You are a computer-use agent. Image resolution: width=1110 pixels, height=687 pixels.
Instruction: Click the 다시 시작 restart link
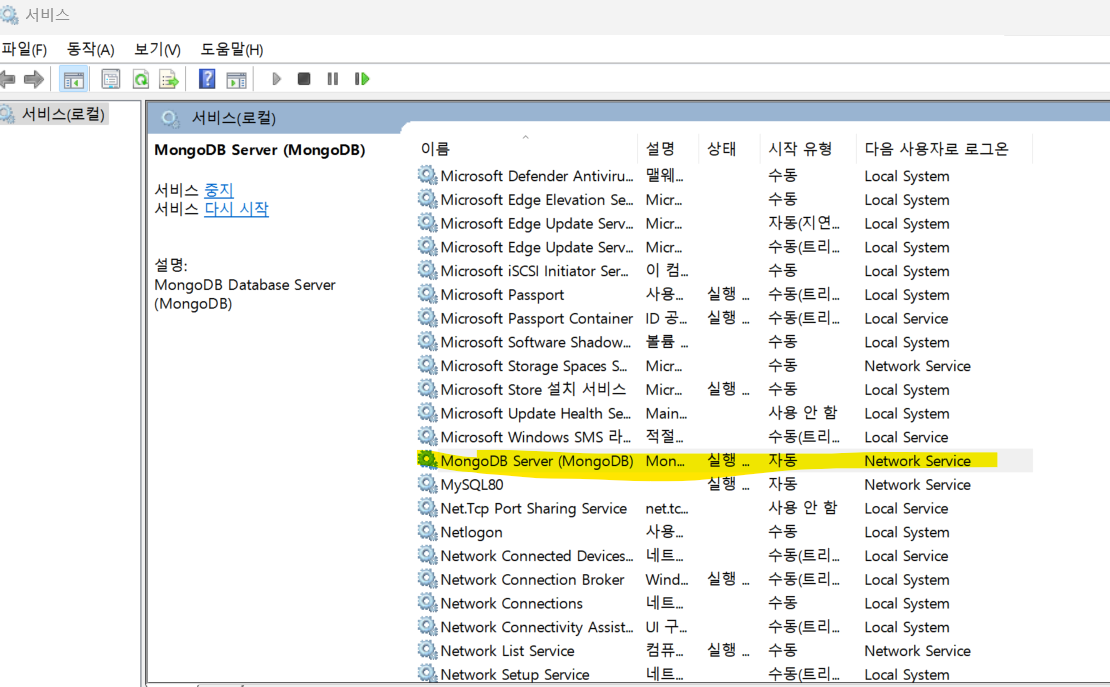[x=236, y=209]
